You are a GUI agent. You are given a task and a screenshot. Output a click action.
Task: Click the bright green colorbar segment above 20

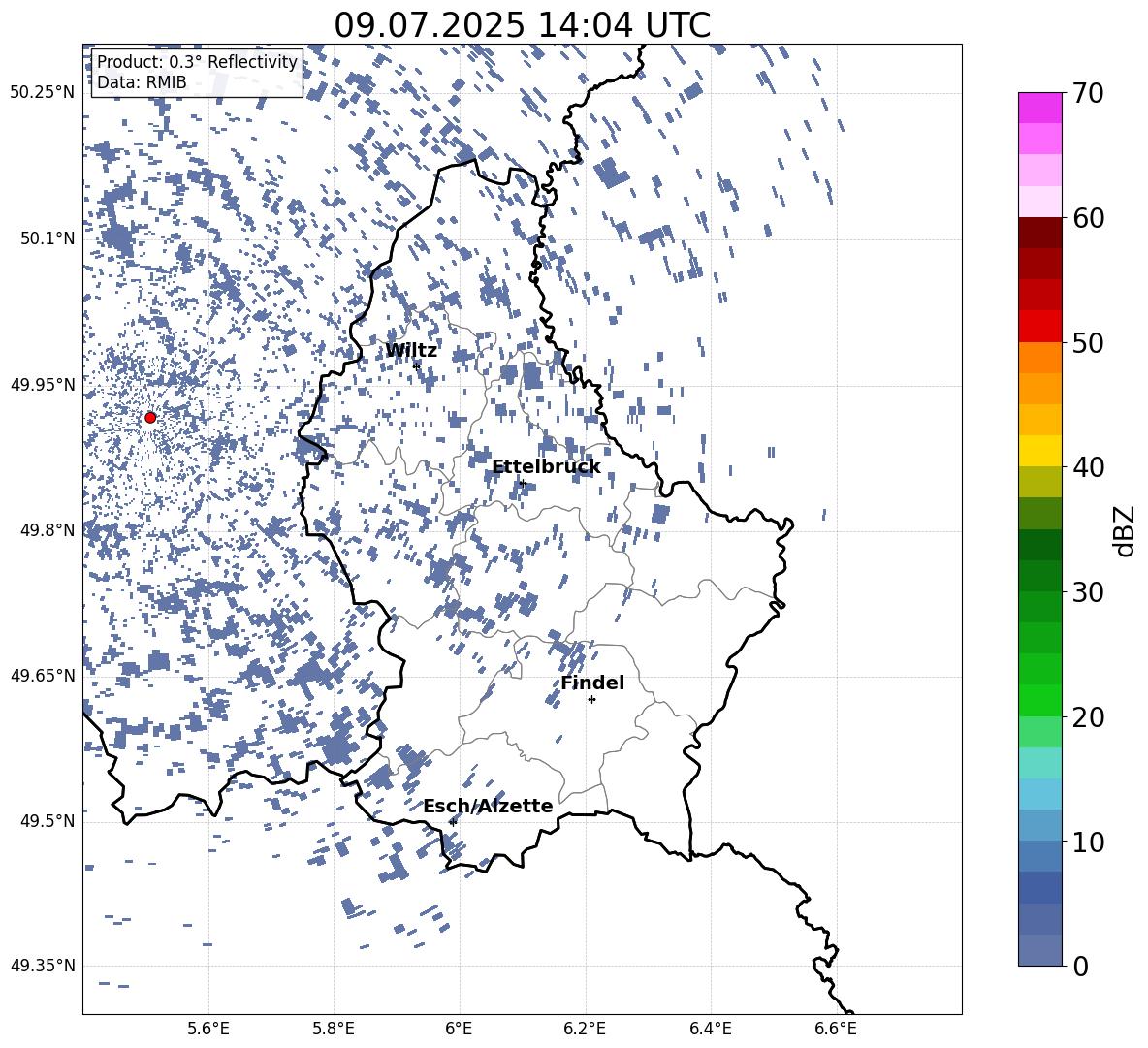click(x=1040, y=700)
